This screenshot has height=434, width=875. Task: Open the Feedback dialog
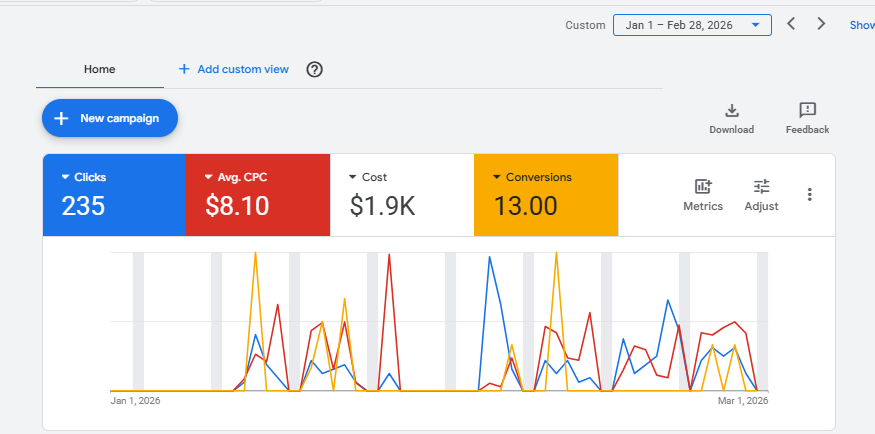807,119
